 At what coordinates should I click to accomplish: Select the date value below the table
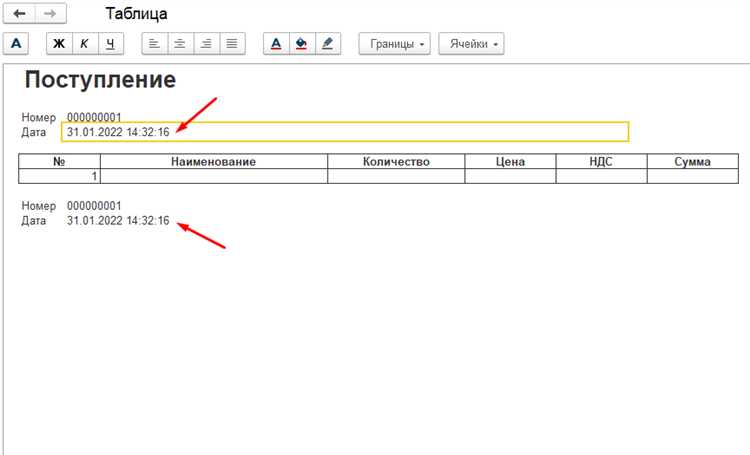pos(118,221)
